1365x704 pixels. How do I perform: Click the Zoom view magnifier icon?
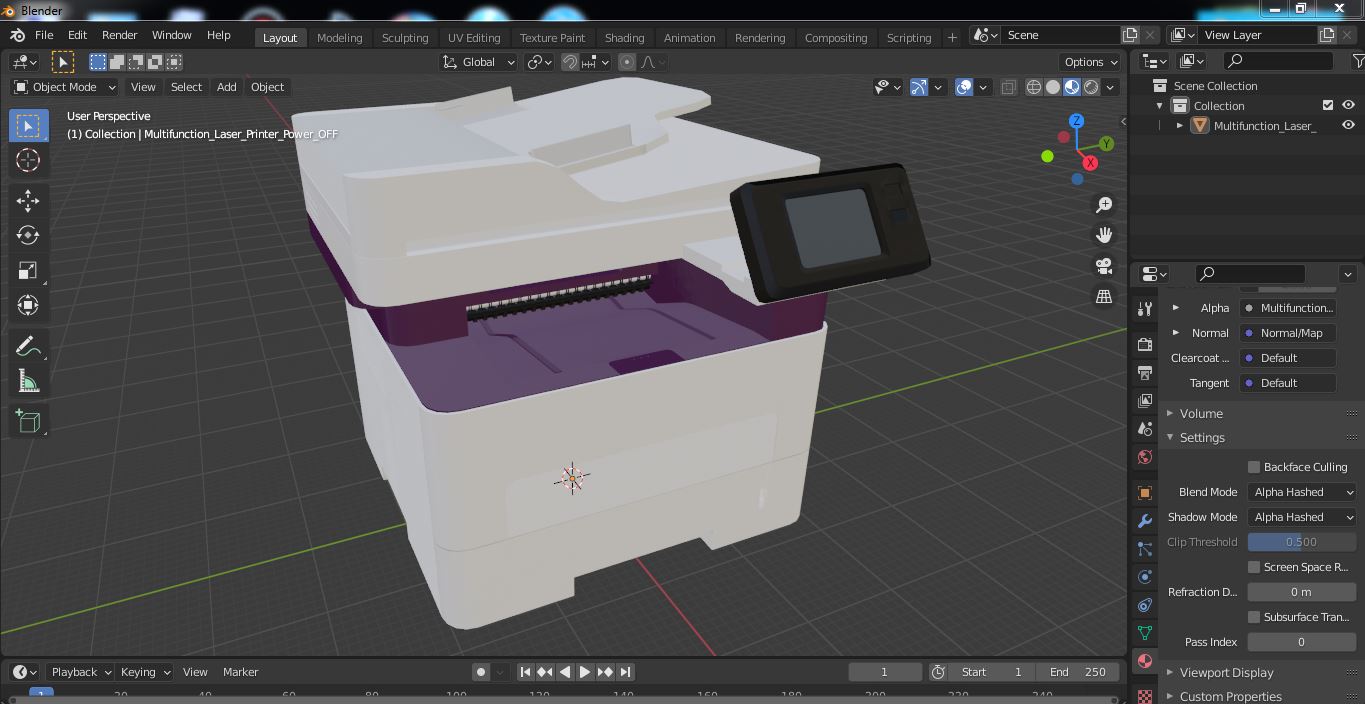[x=1104, y=205]
